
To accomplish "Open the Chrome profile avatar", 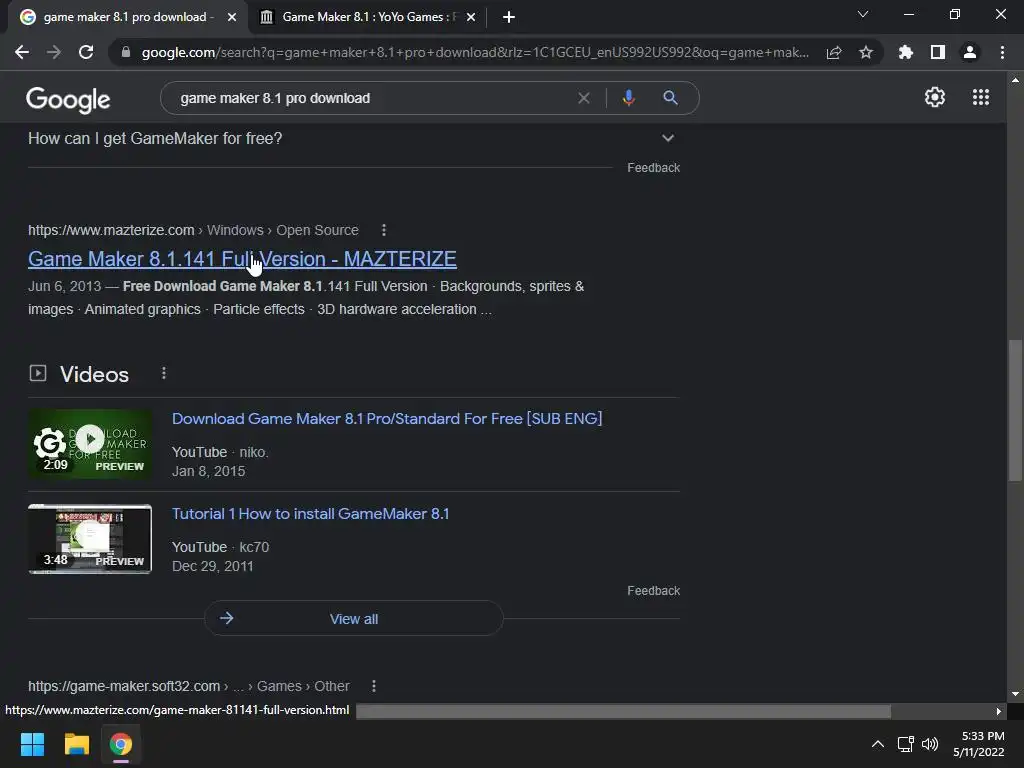I will click(x=970, y=52).
